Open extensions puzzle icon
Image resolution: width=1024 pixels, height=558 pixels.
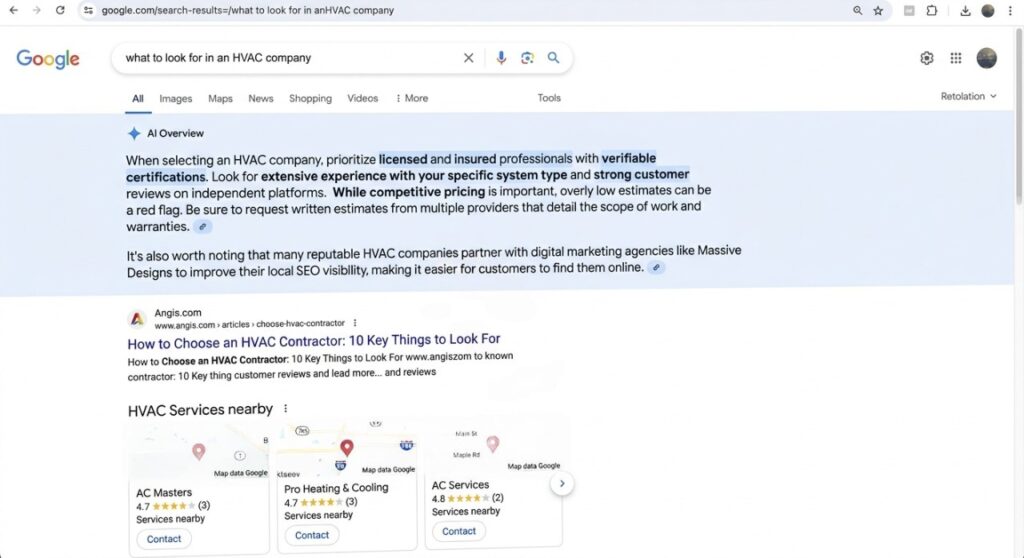click(x=932, y=10)
